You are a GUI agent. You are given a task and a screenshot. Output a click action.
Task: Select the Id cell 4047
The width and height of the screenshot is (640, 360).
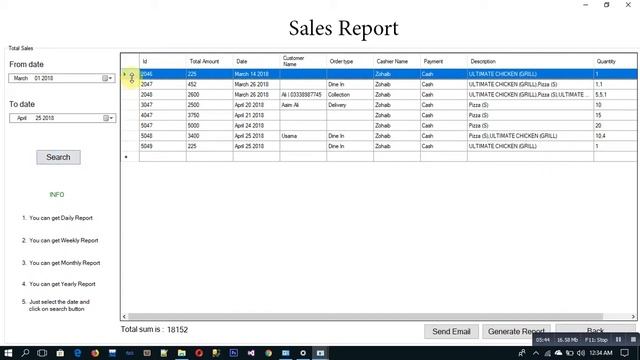point(163,116)
